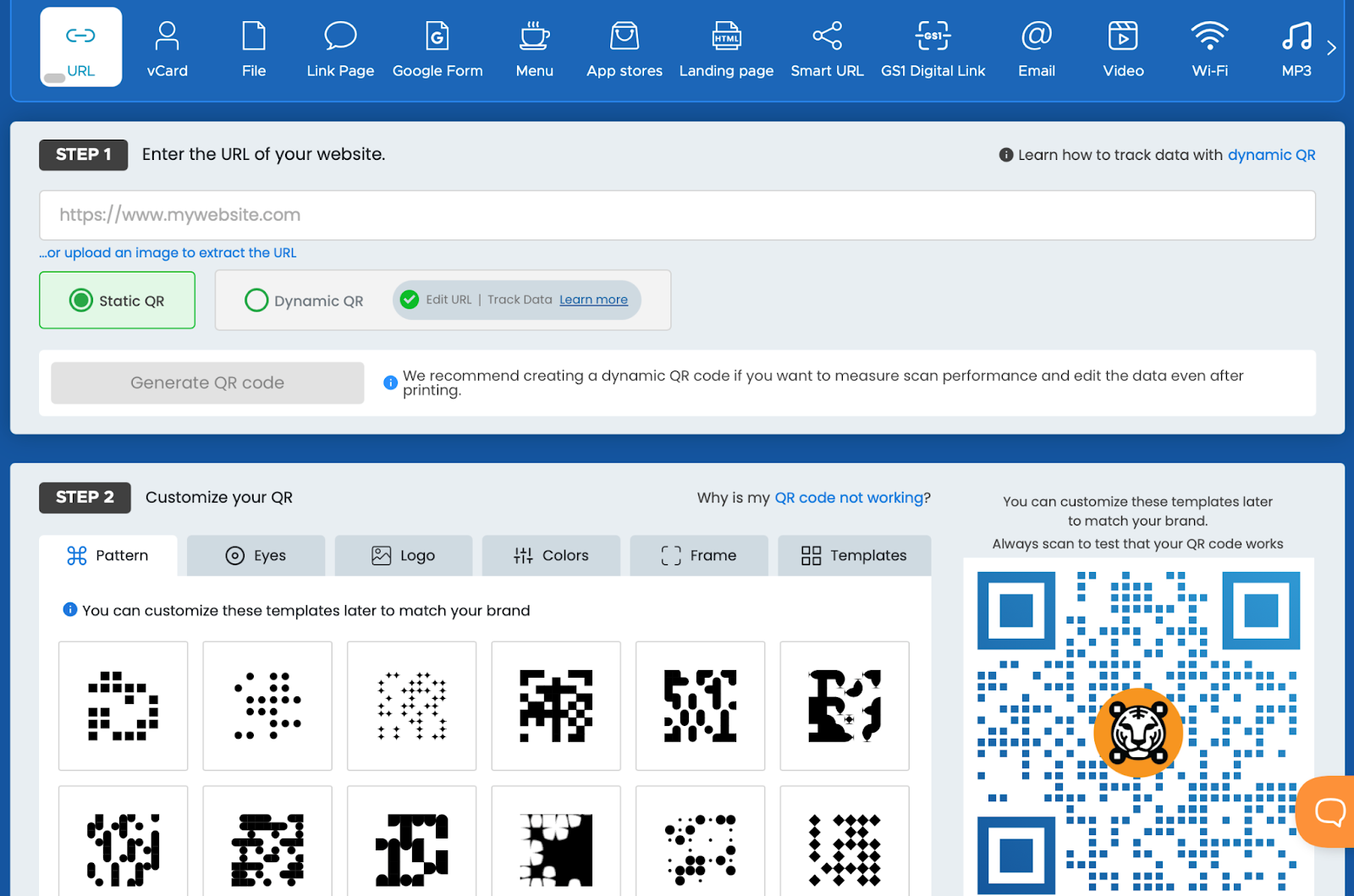Click the info icon above the pattern grid
The width and height of the screenshot is (1354, 896).
coord(70,609)
